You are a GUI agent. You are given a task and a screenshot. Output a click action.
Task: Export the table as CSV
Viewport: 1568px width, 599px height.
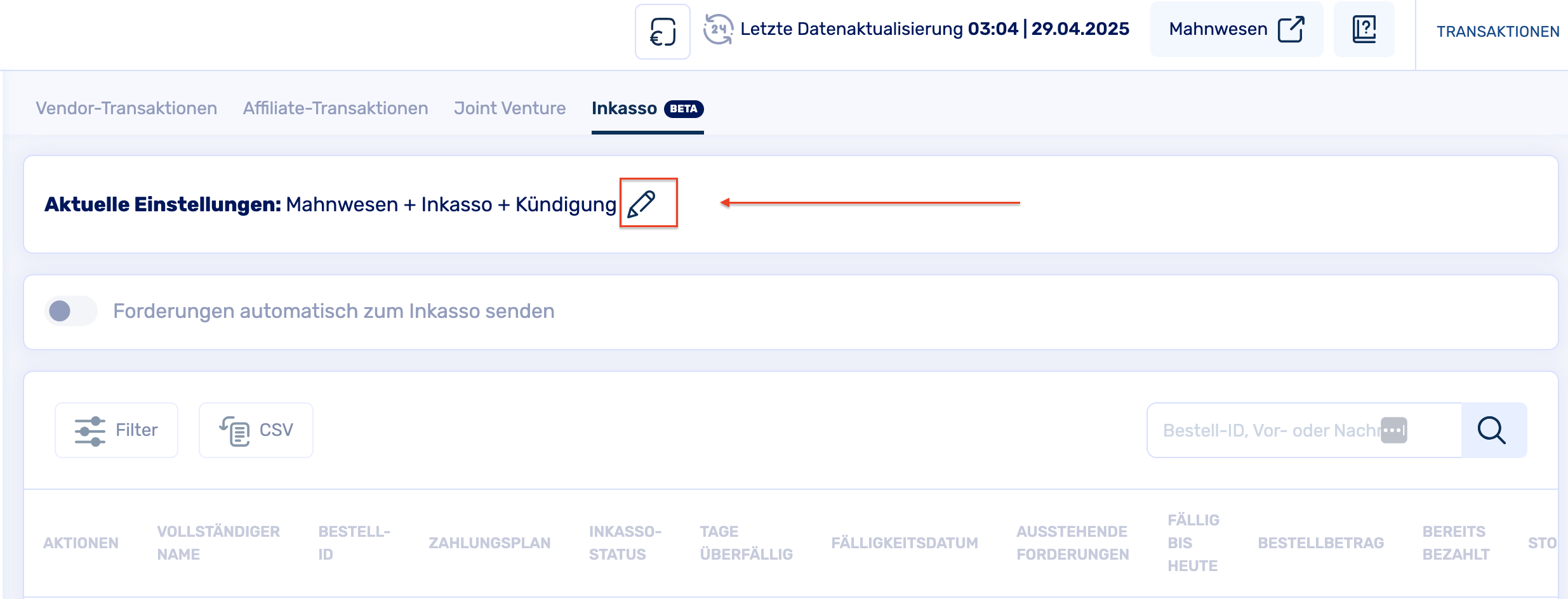pyautogui.click(x=256, y=430)
